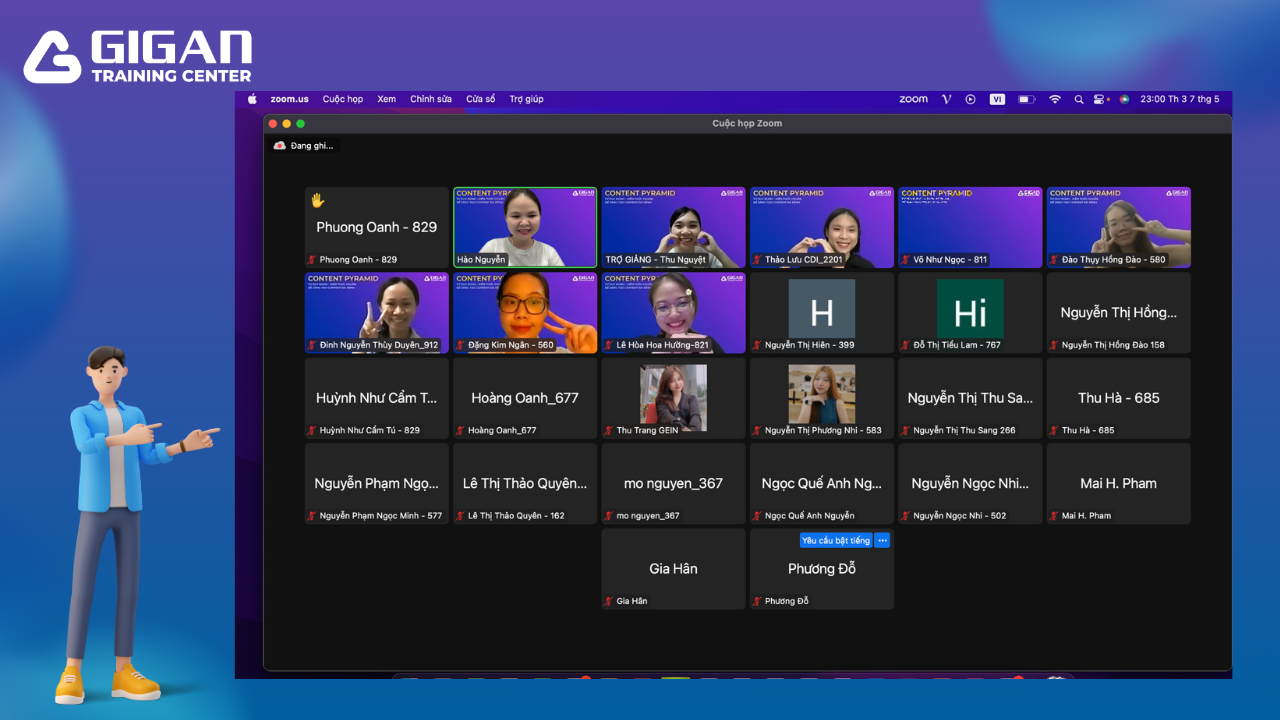
Task: Select the large Nguyễn Phạm Ngọ... name
Action: [x=377, y=484]
